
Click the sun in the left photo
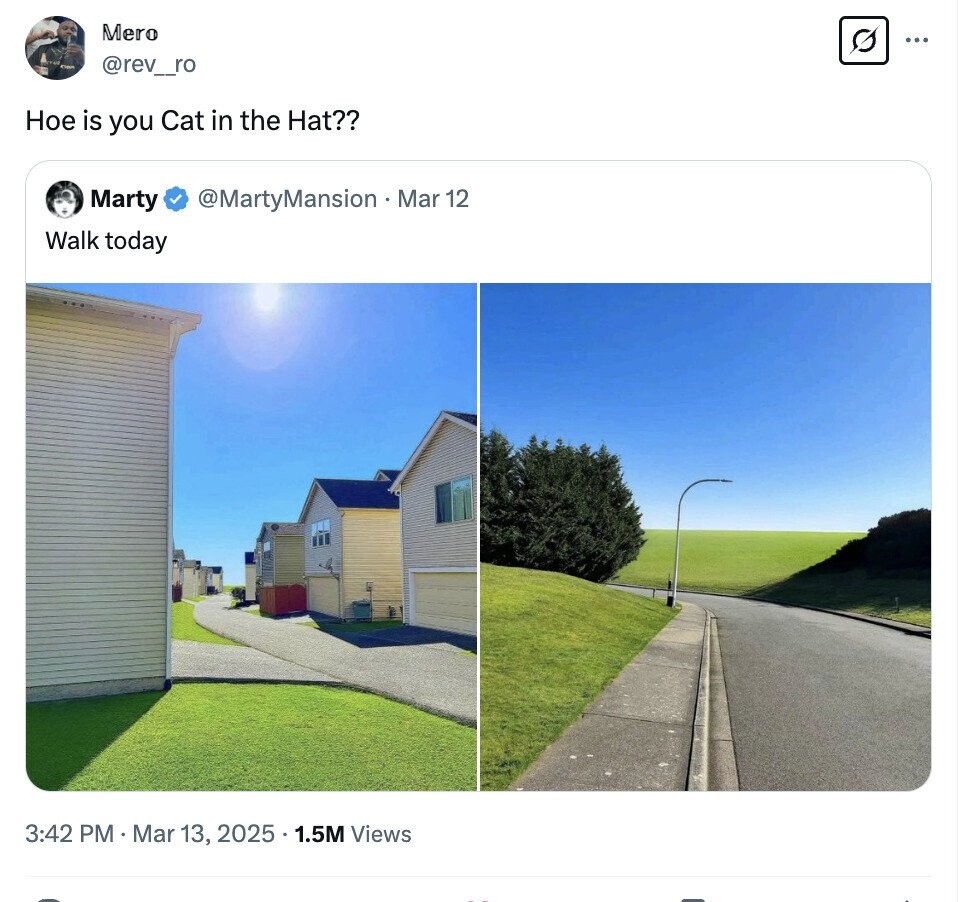(266, 299)
